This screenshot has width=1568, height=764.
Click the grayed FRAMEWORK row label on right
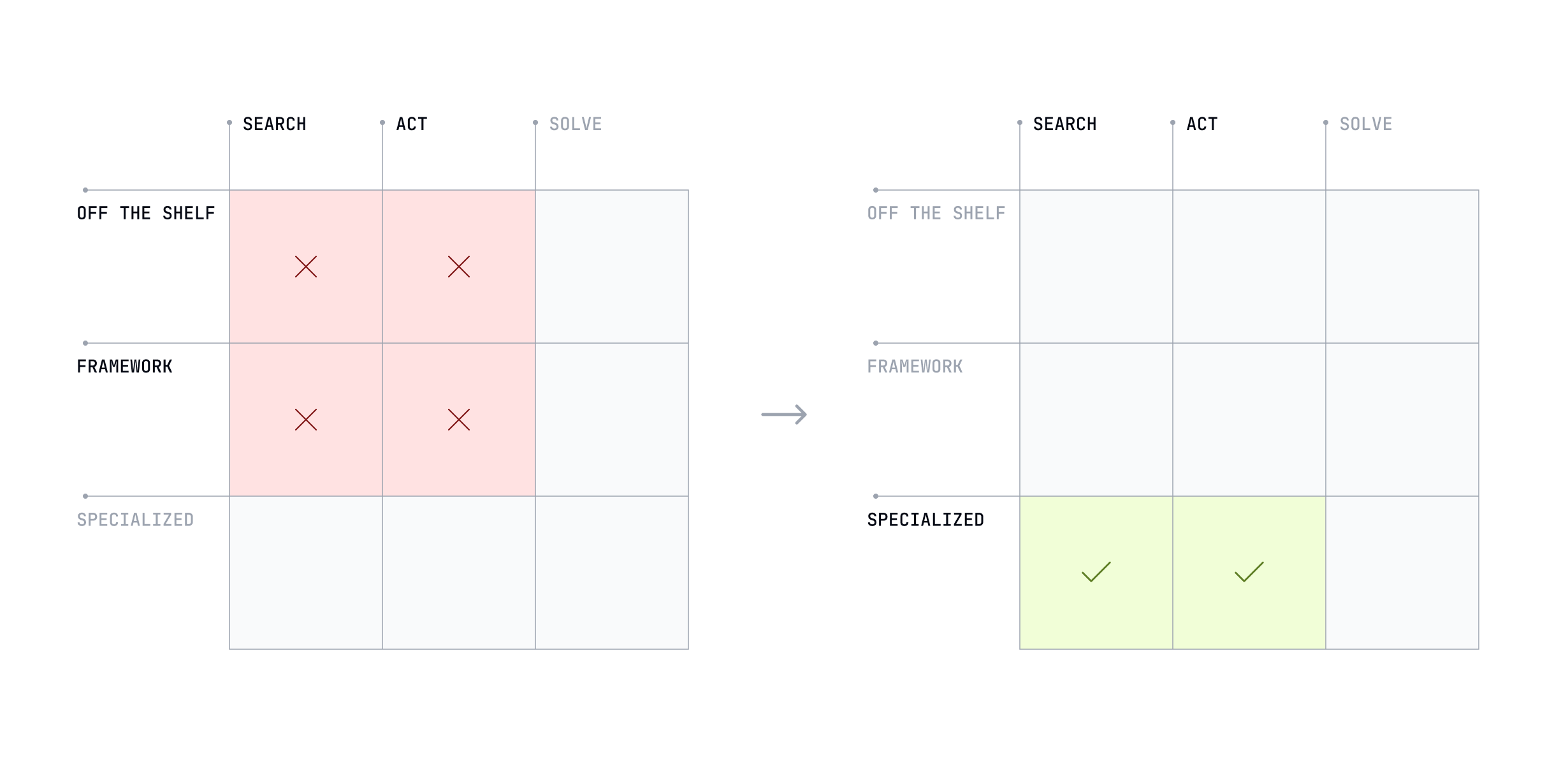[x=915, y=367]
